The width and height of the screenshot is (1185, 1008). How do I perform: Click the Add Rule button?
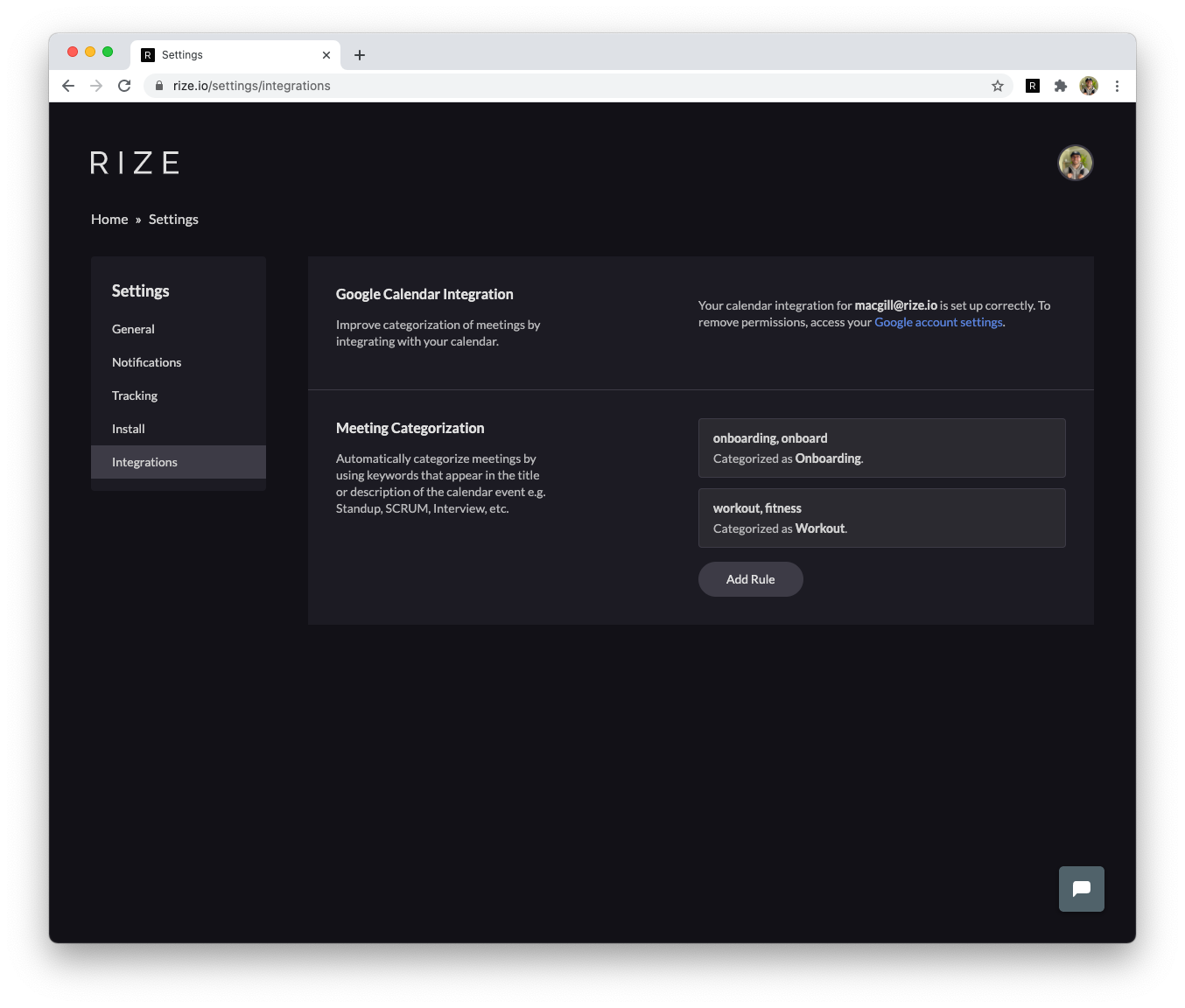click(x=750, y=579)
